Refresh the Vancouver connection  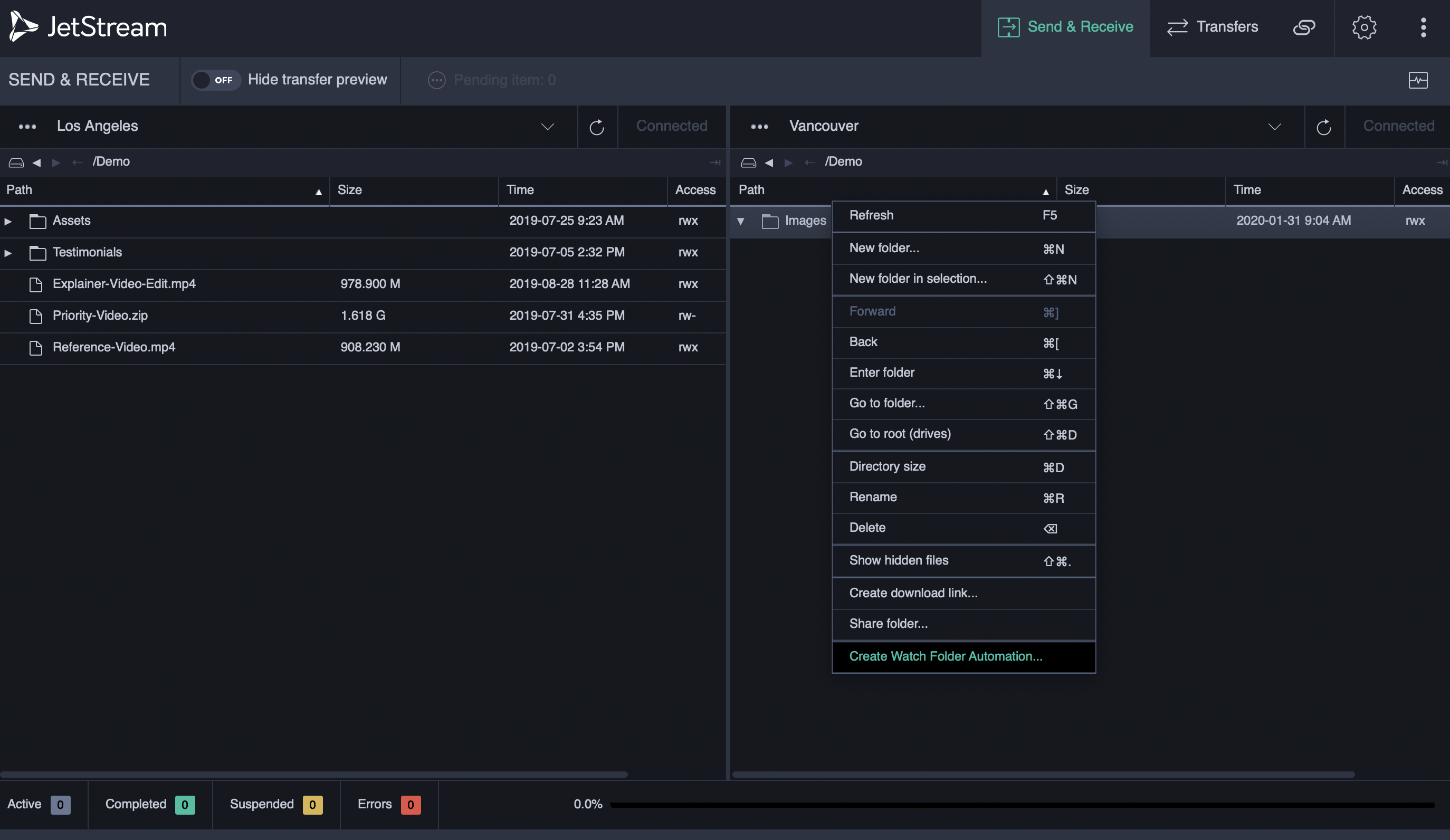(1324, 127)
